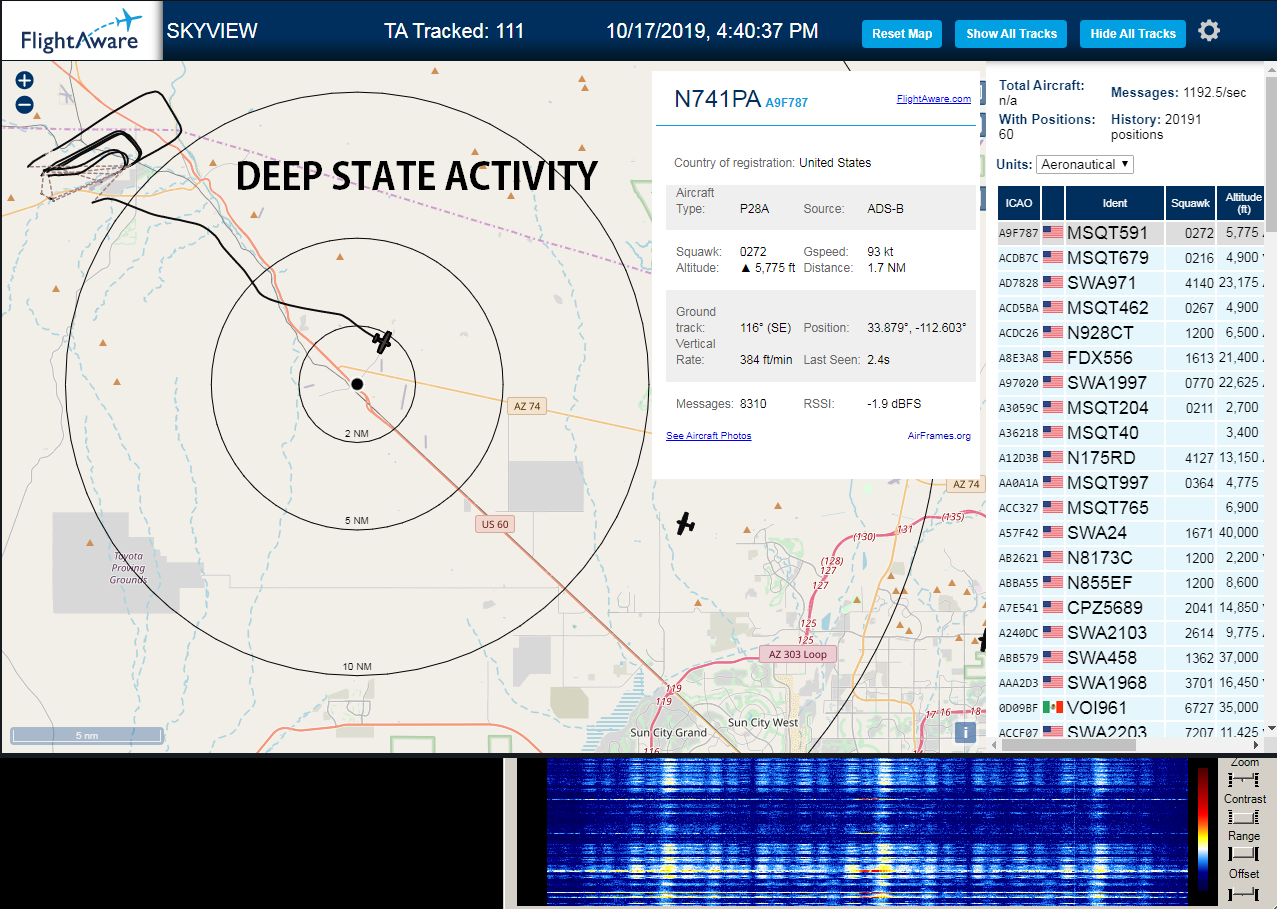Click the US flag in FDX556 row
This screenshot has width=1277, height=909.
click(1053, 357)
